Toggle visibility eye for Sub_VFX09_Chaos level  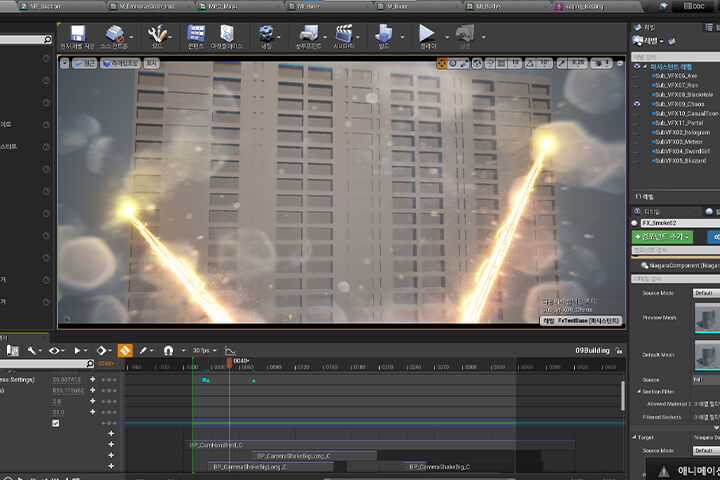tap(637, 104)
